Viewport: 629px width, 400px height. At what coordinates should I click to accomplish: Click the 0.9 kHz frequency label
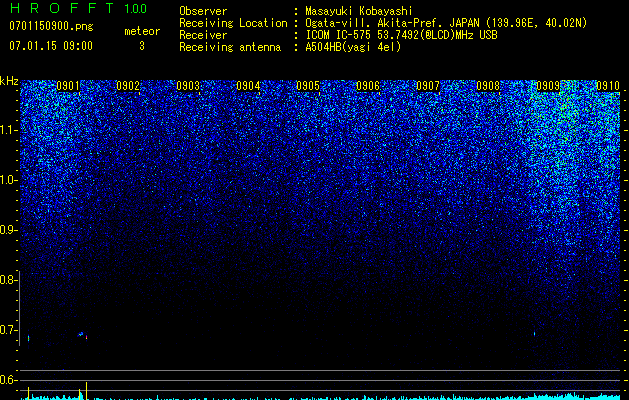7,230
